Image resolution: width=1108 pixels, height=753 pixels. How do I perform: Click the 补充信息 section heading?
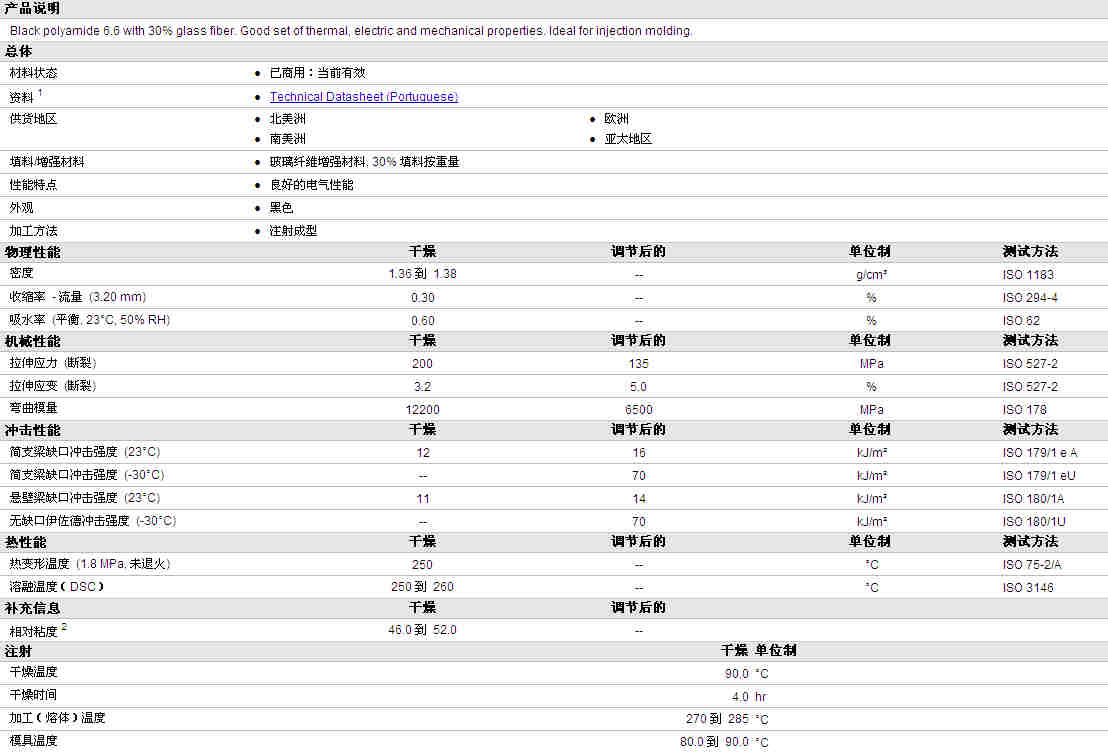click(32, 608)
